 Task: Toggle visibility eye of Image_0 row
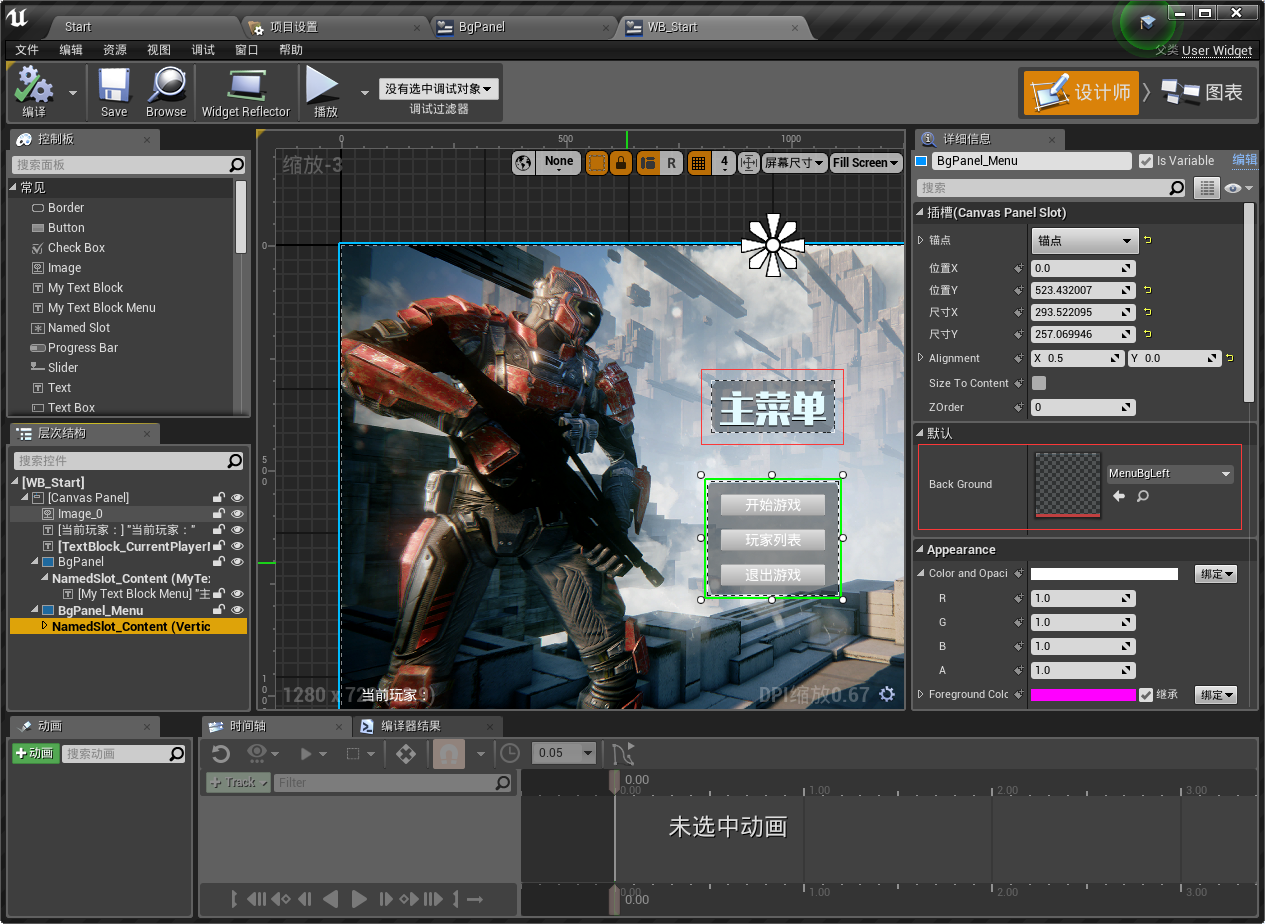(x=238, y=514)
